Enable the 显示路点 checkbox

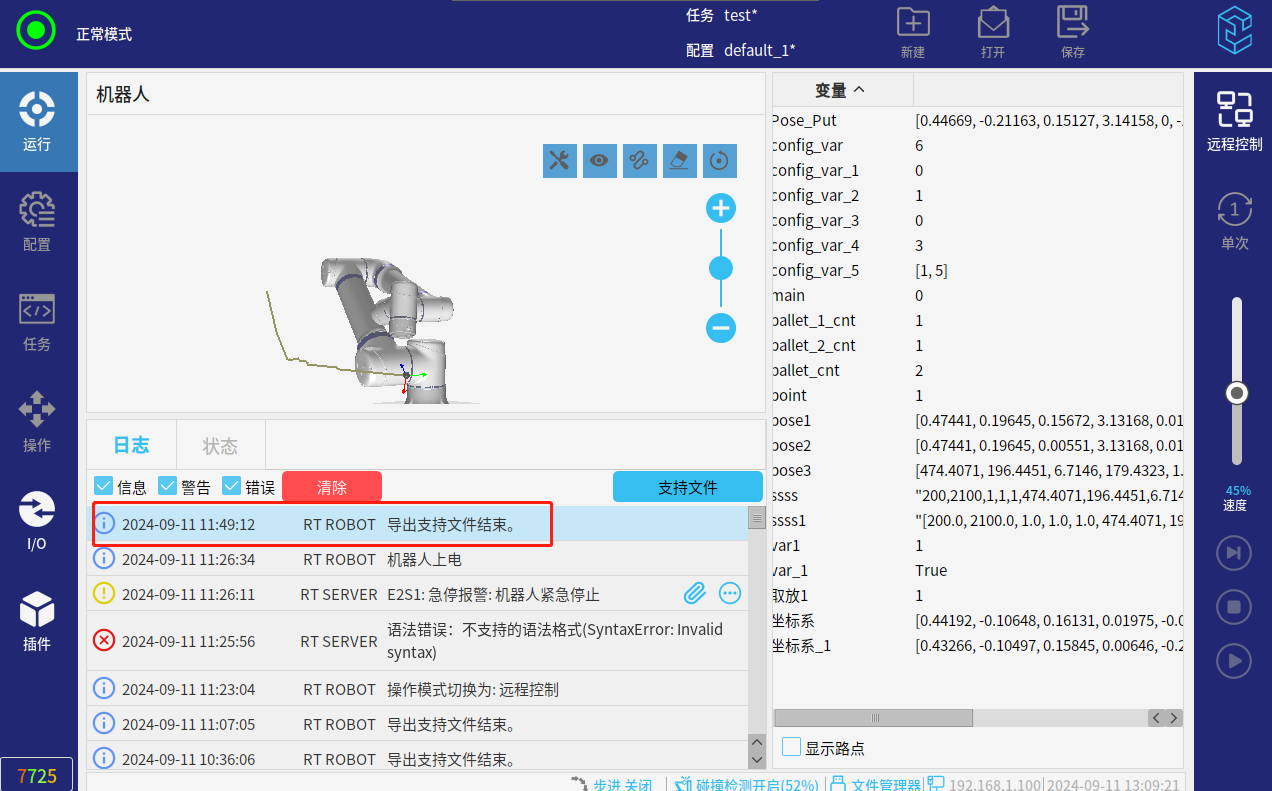(x=791, y=747)
